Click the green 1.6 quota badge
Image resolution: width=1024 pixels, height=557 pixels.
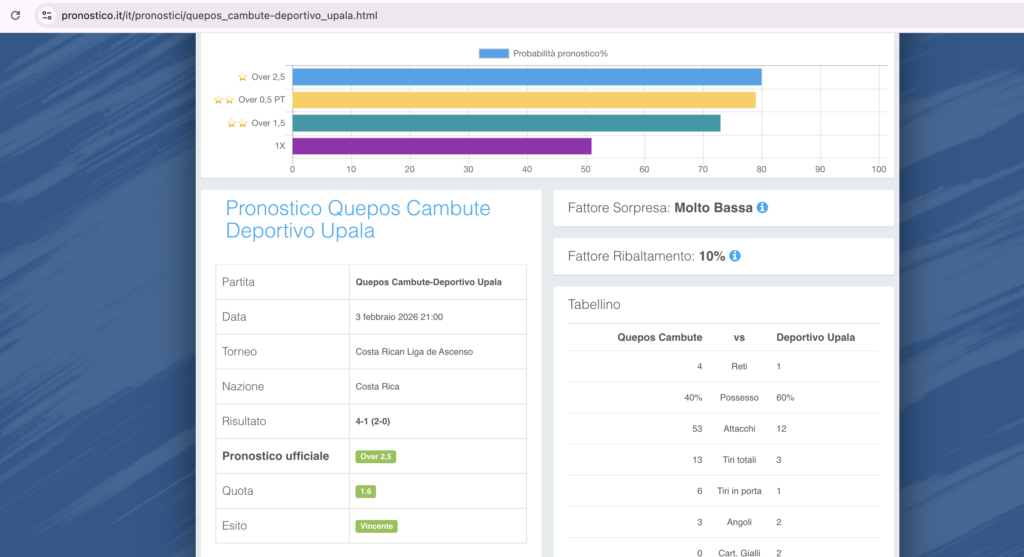(x=365, y=491)
